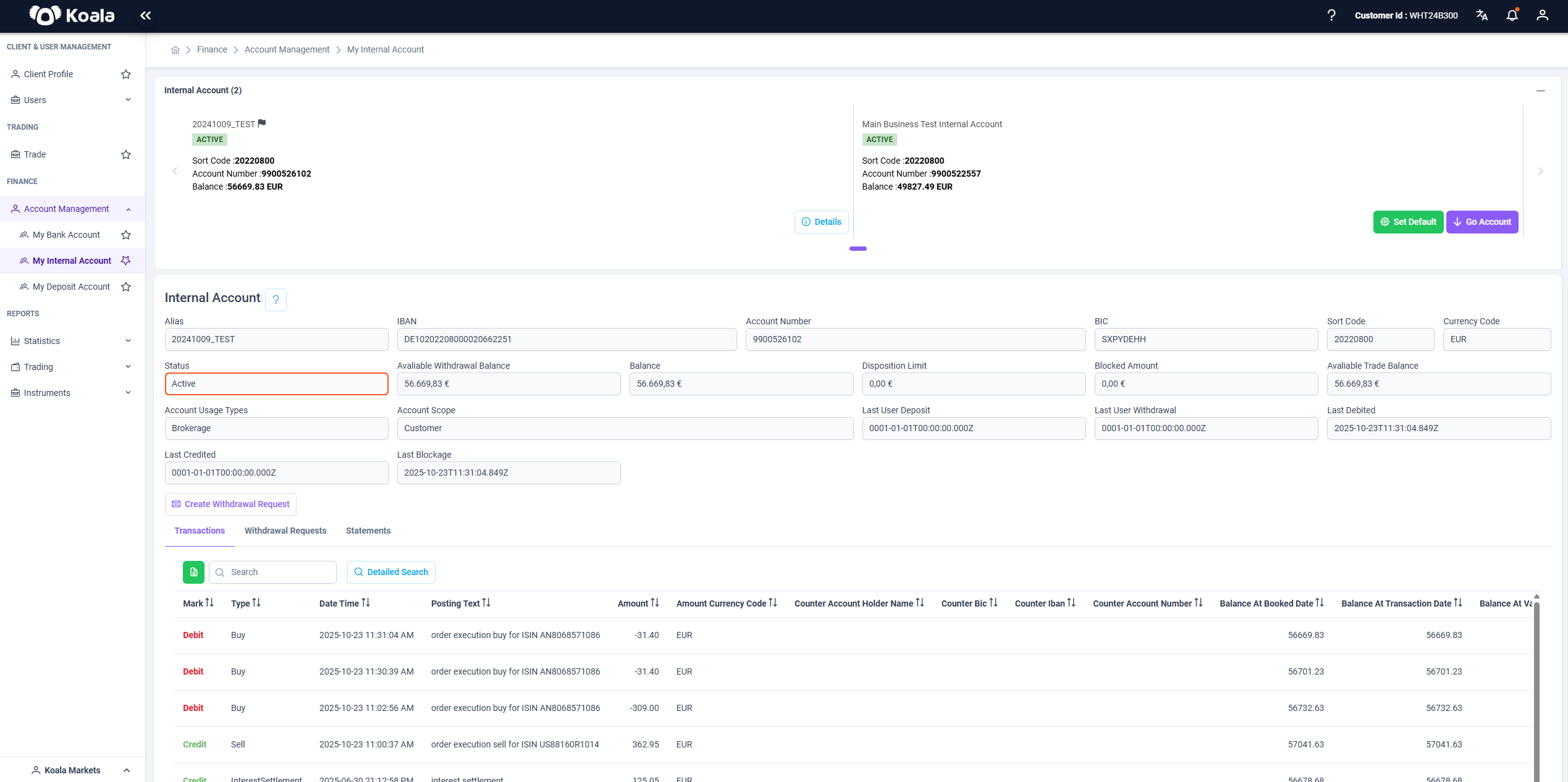
Task: Open the help question mark in top bar
Action: click(x=1331, y=15)
